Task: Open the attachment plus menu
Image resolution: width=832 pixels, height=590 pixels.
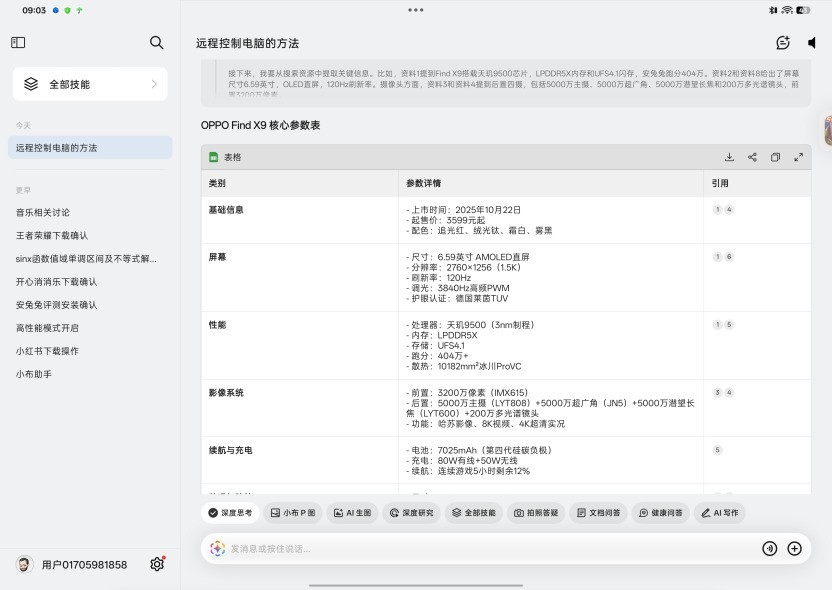Action: click(x=795, y=548)
